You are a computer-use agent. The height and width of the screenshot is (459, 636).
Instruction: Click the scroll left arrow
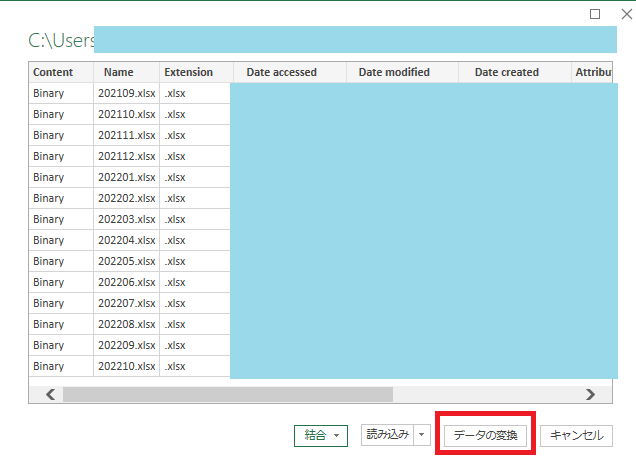pos(51,394)
